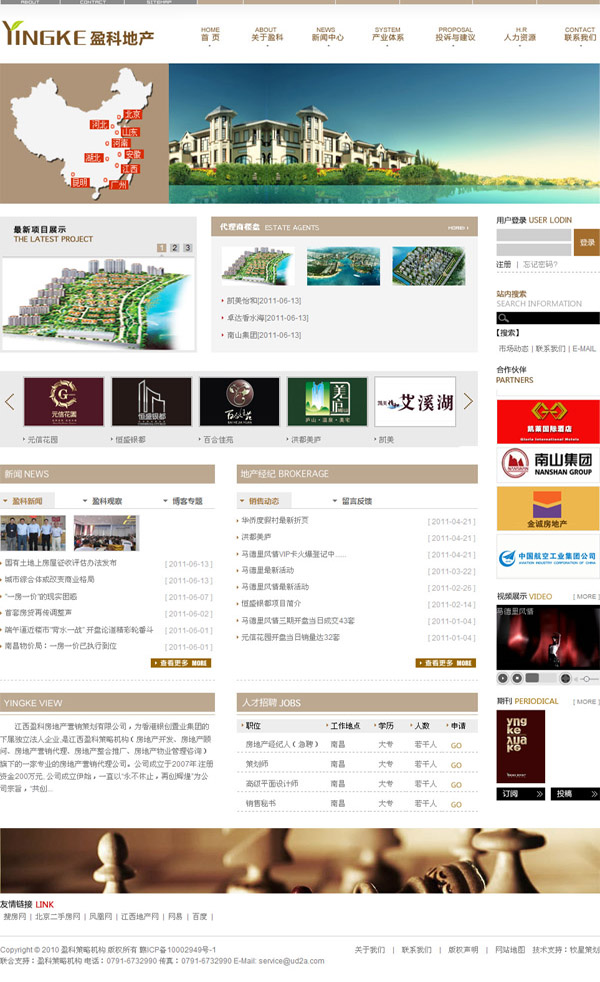Open the CONTACT 联系我们 menu item

point(580,34)
